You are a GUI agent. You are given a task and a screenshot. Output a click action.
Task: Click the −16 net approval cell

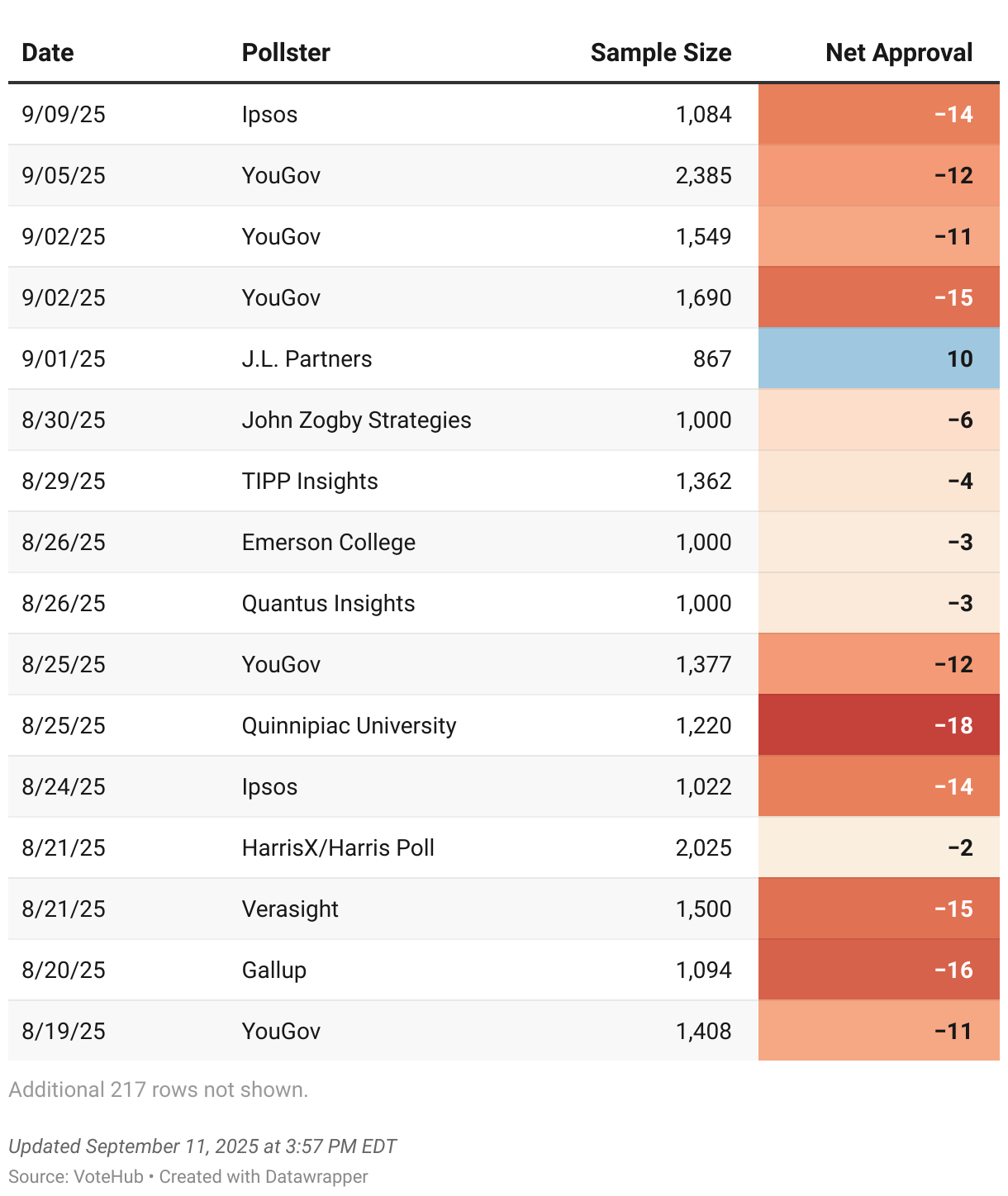(878, 970)
